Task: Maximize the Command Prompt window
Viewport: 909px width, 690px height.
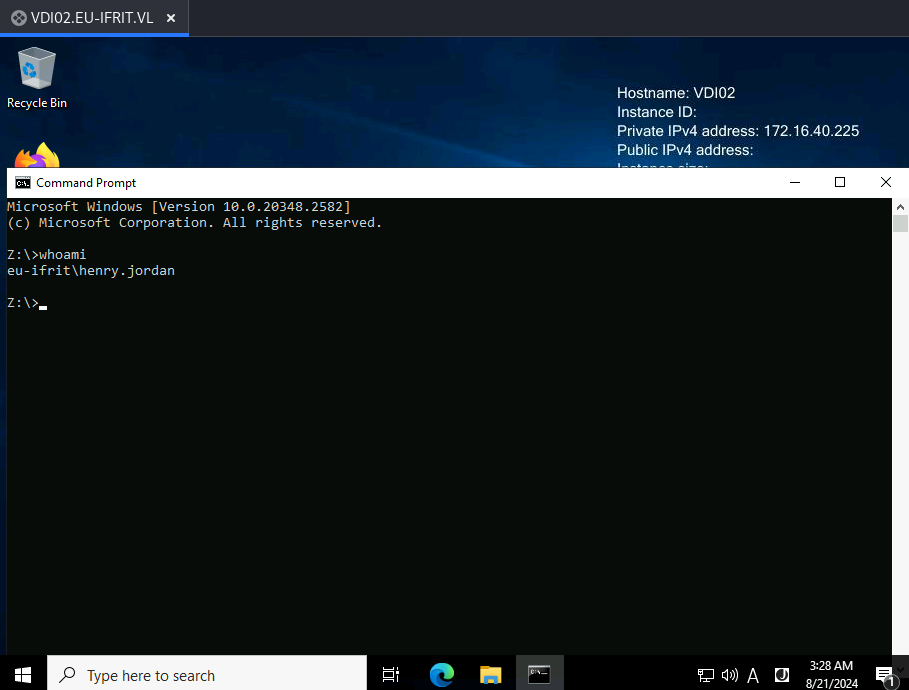Action: coord(839,183)
